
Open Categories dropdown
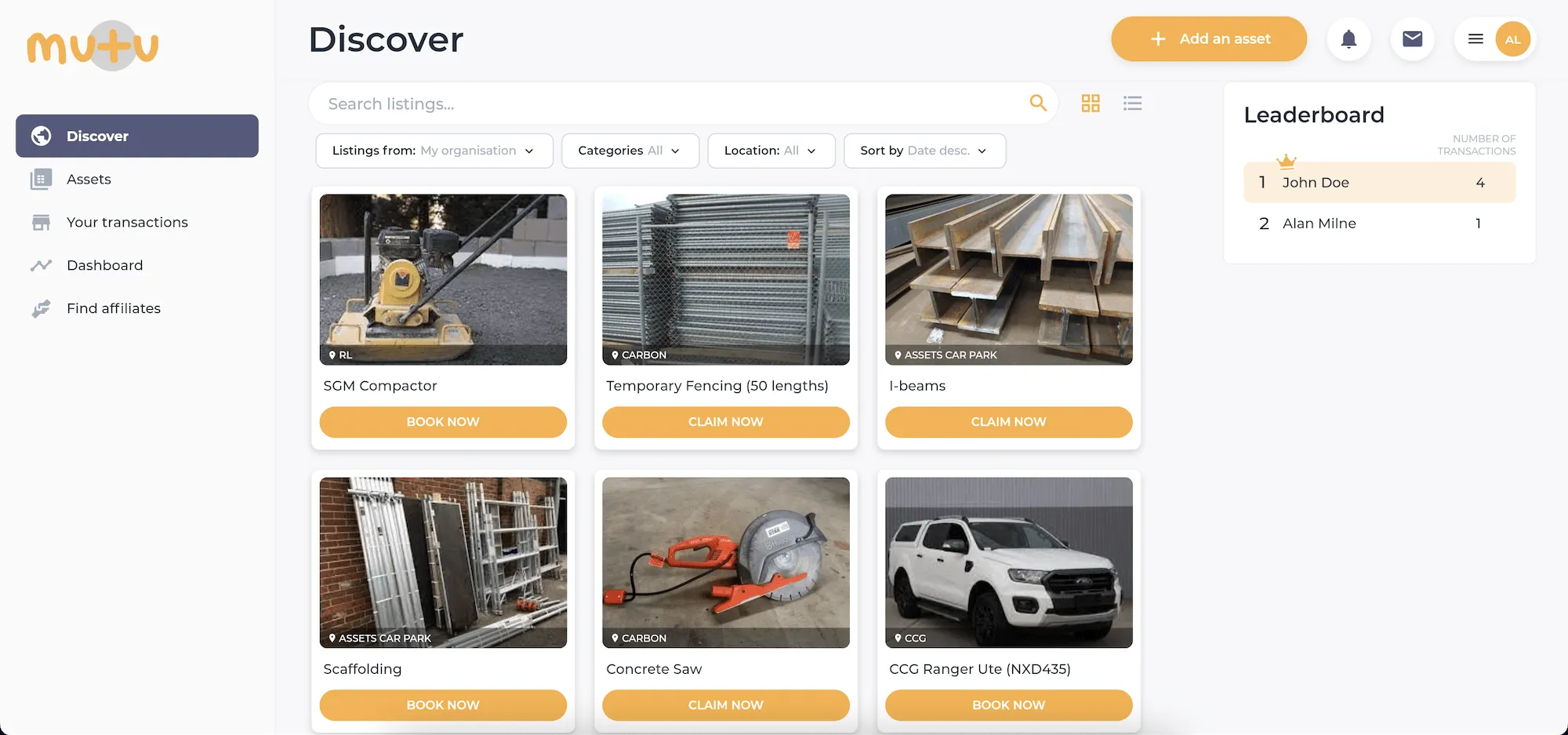630,151
